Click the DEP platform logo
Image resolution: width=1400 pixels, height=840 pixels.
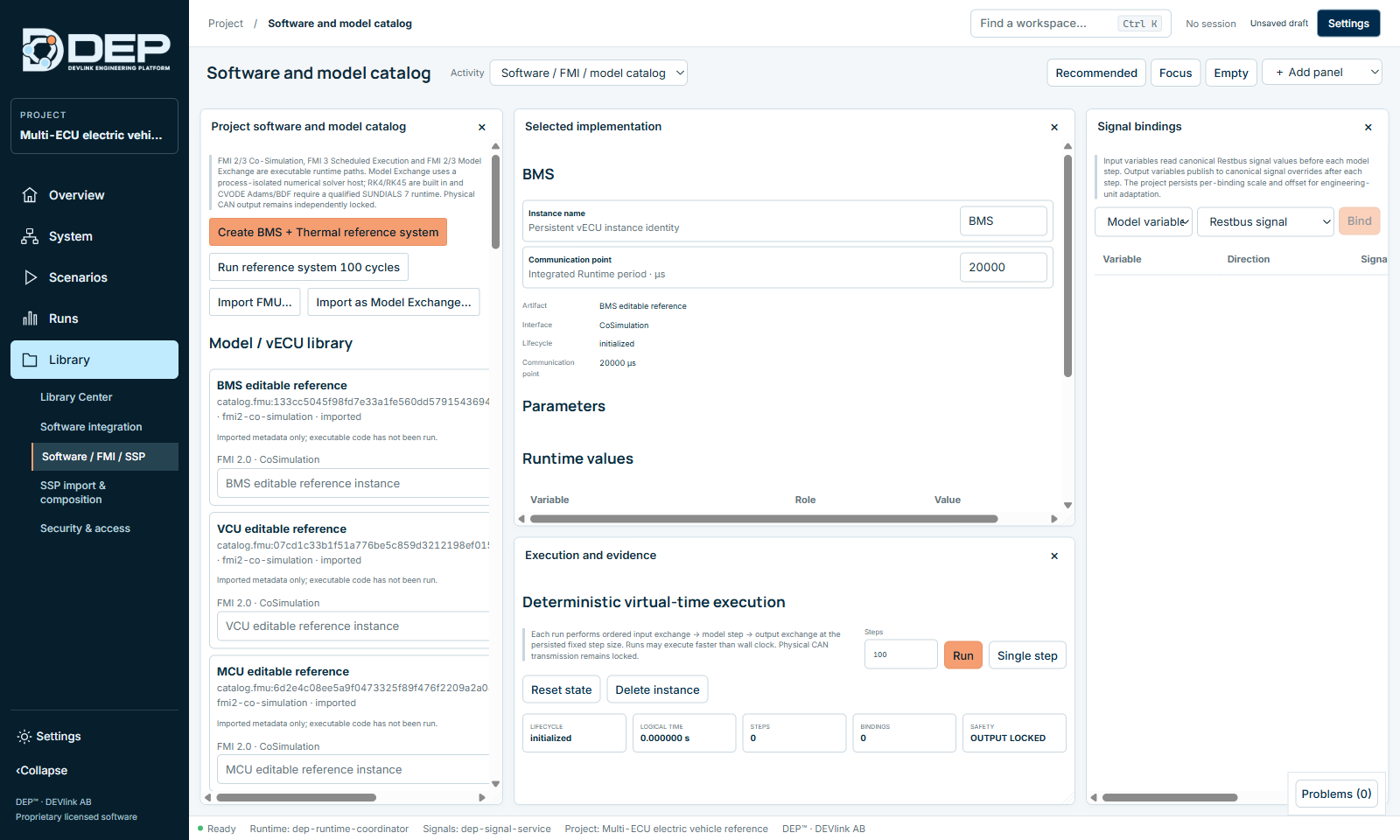pos(95,50)
